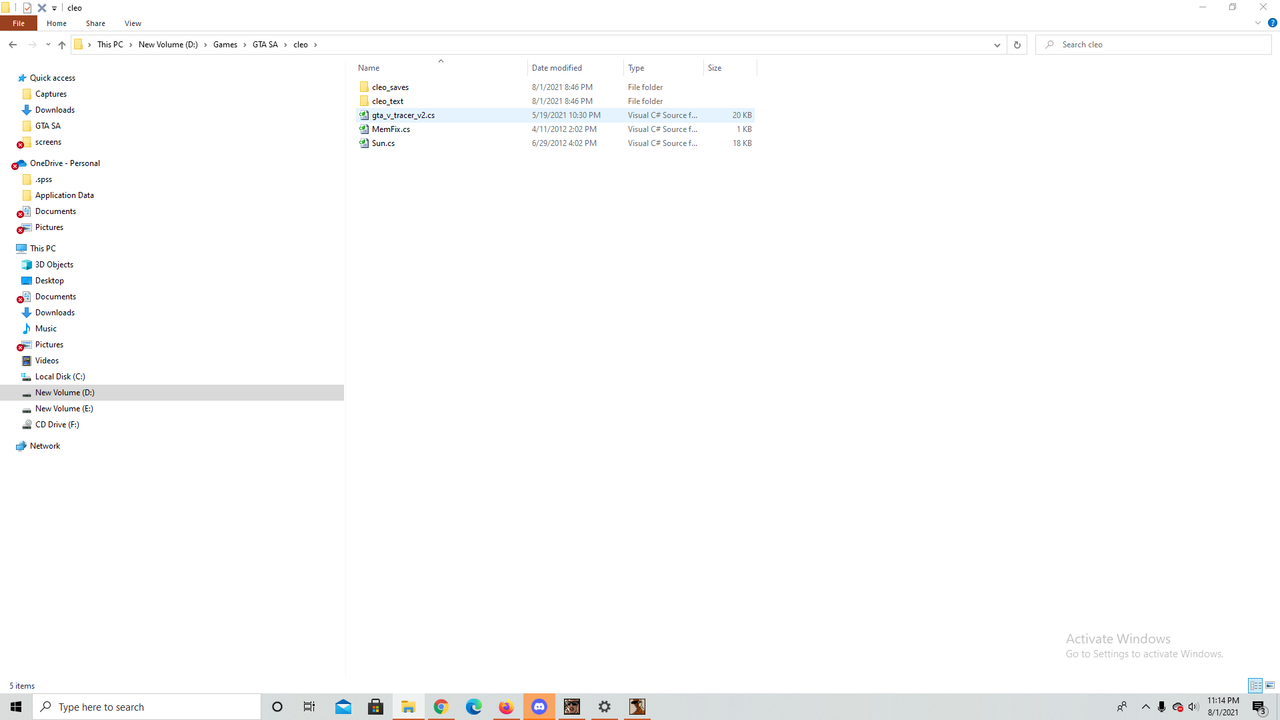This screenshot has width=1280, height=720.
Task: Open address bar history dropdown
Action: click(x=997, y=45)
